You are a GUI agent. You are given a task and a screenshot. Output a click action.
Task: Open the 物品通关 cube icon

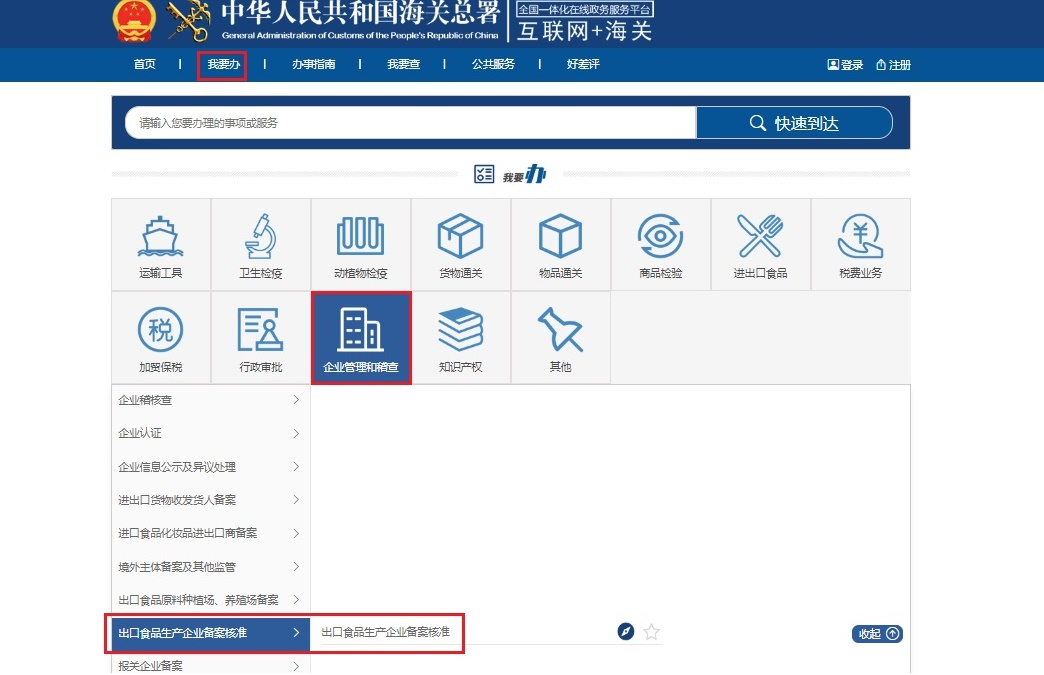pos(560,244)
